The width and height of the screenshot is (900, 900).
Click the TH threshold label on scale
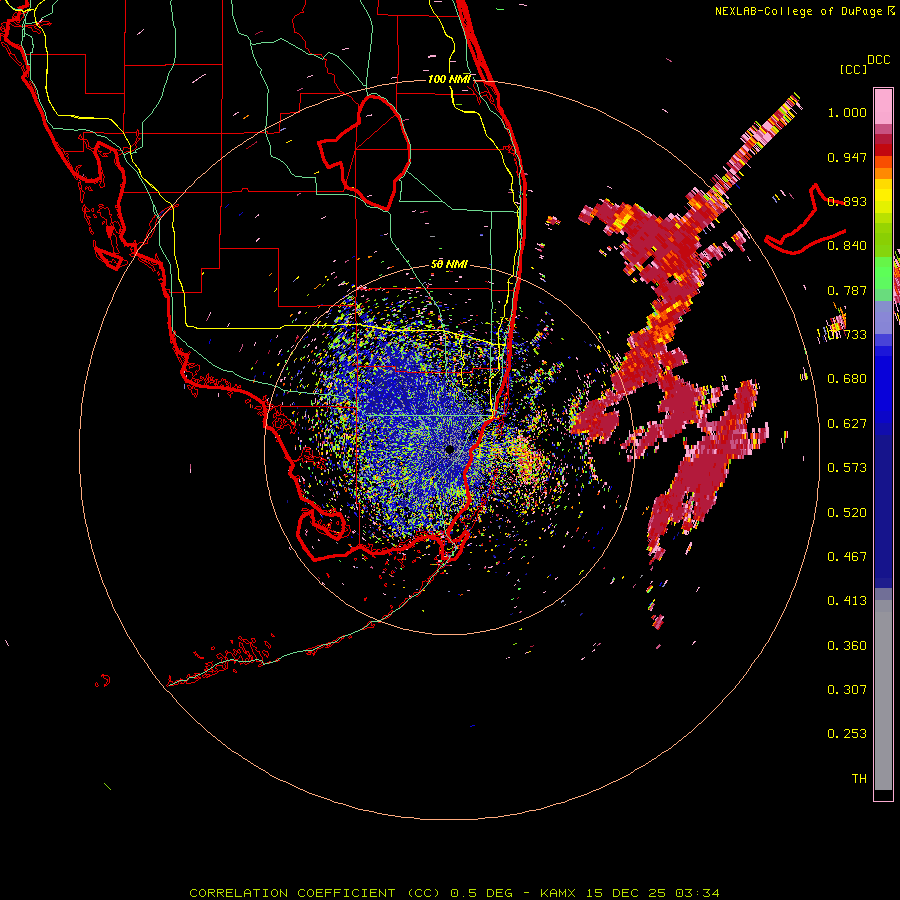859,779
